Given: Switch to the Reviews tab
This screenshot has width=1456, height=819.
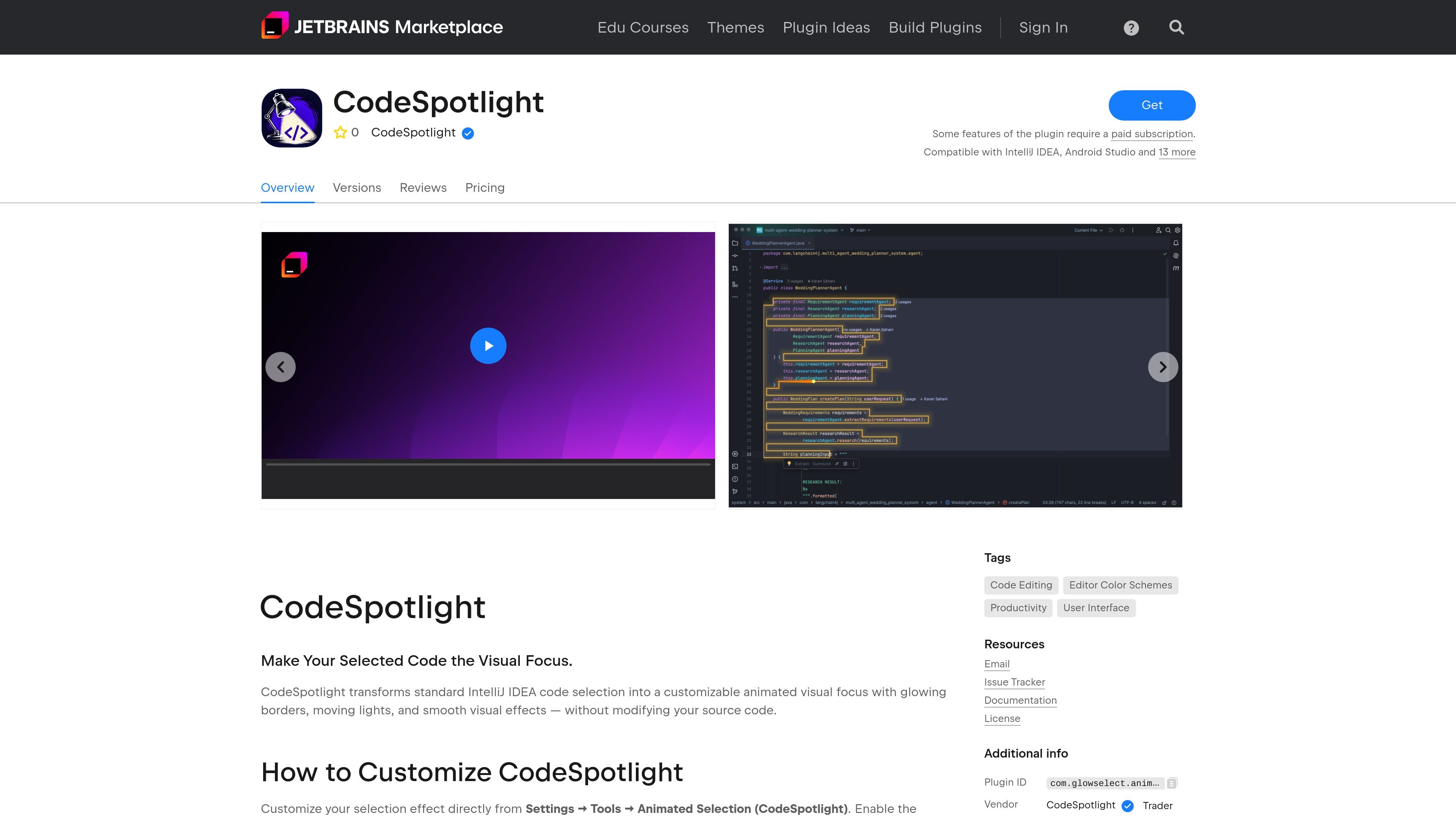Looking at the screenshot, I should [423, 188].
